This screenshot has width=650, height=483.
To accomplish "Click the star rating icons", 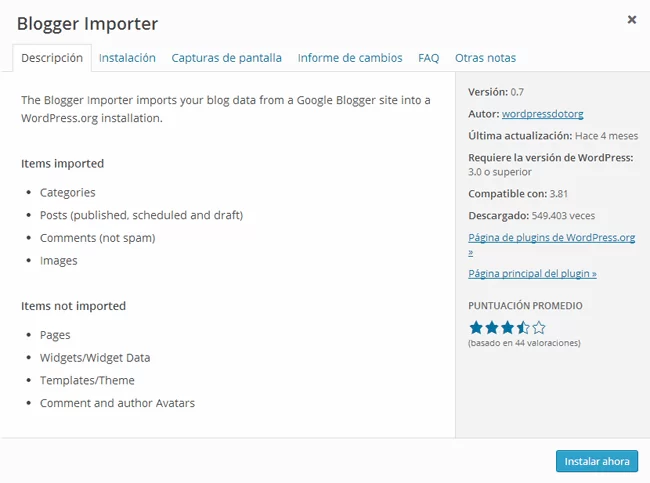I will click(x=507, y=328).
